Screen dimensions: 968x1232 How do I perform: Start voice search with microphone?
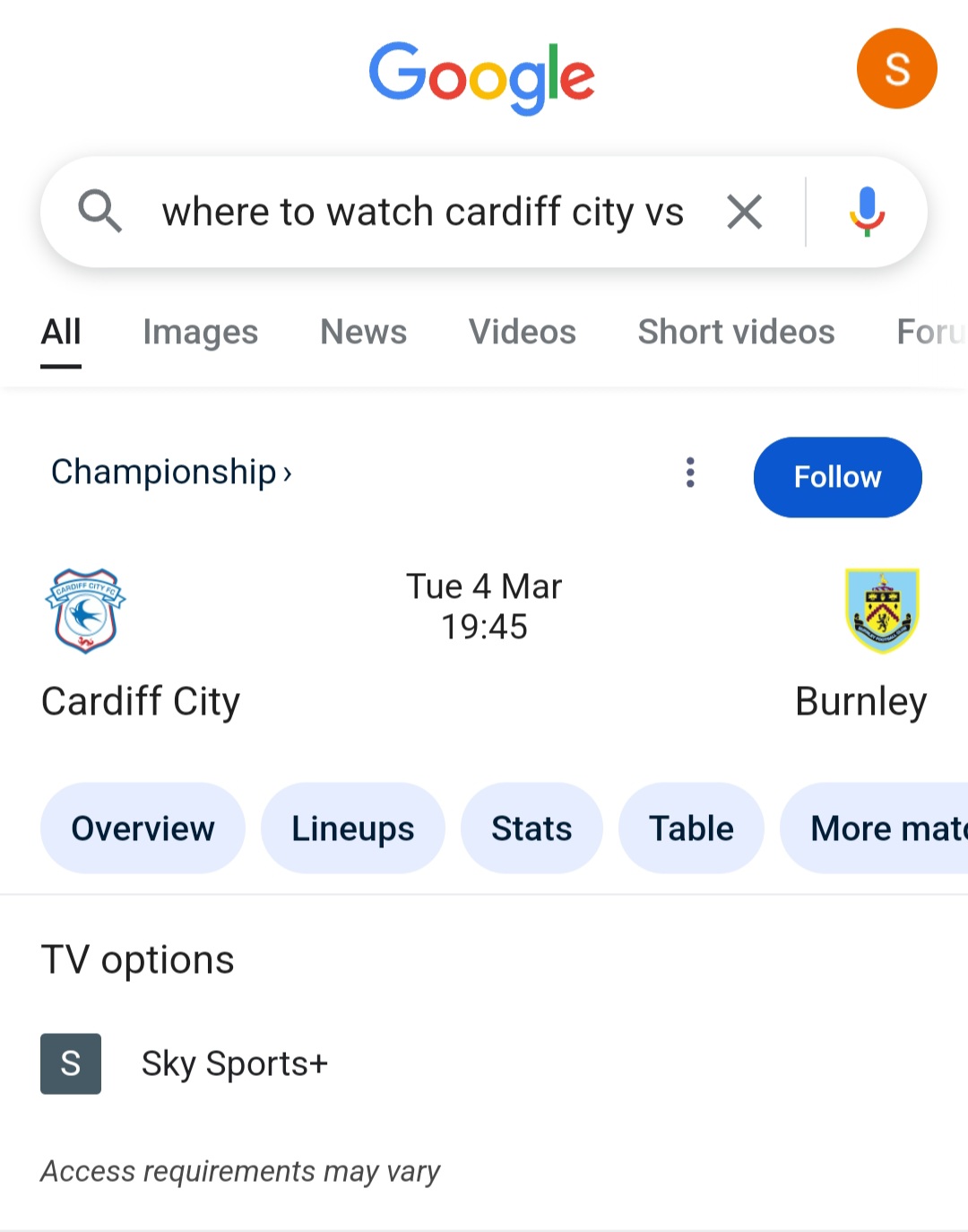(866, 213)
